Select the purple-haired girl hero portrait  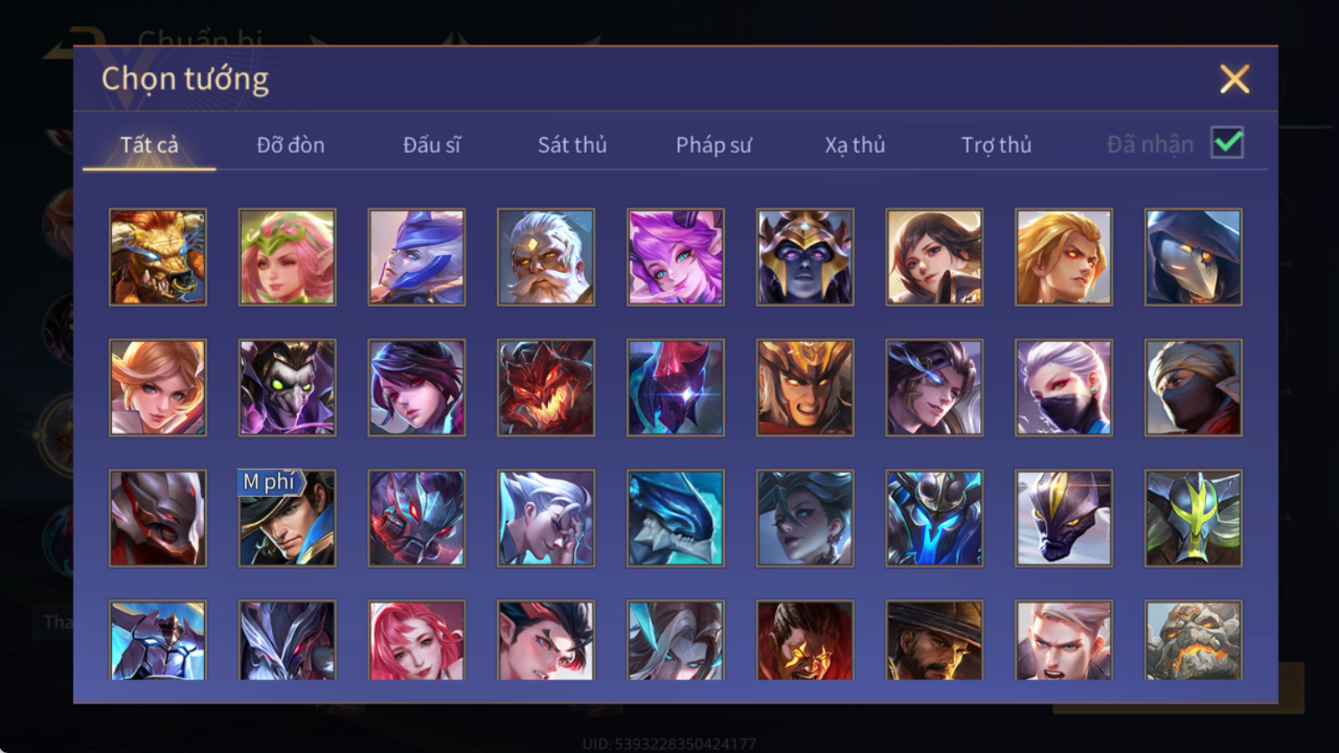coord(675,257)
